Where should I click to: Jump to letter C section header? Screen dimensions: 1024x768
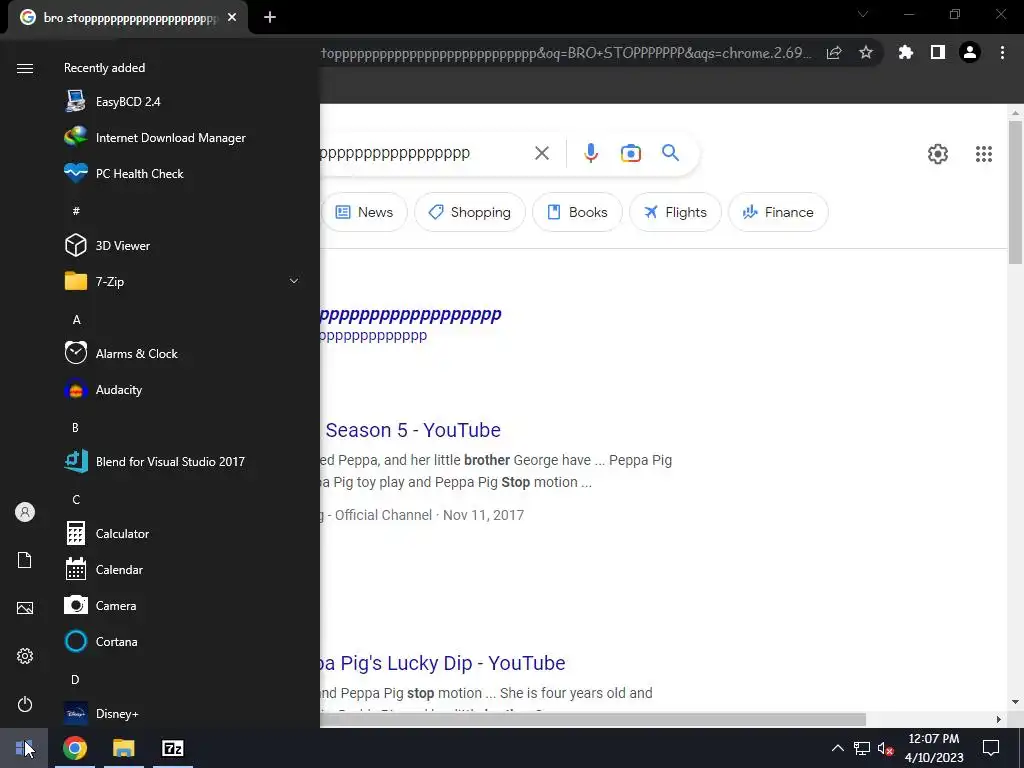(x=76, y=500)
